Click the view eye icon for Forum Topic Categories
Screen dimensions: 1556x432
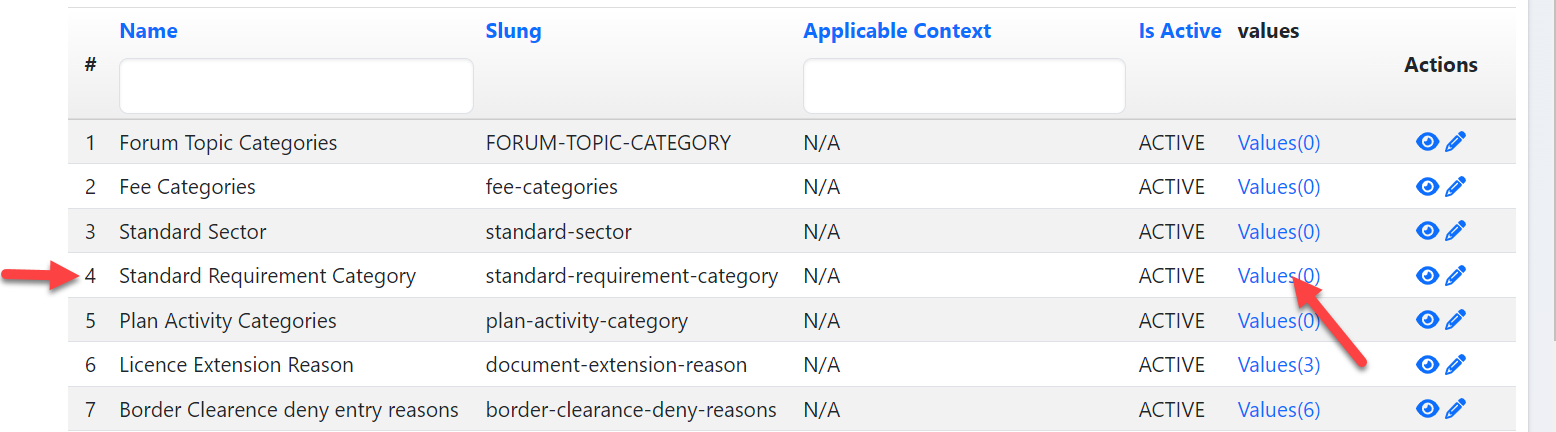1427,142
